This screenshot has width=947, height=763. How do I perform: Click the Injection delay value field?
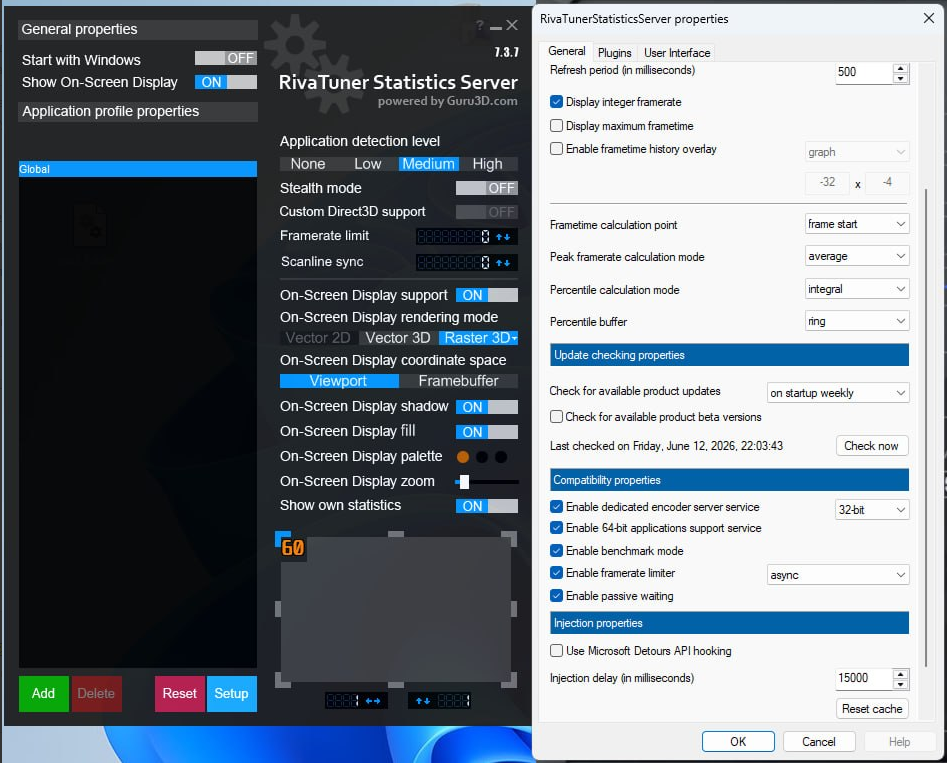click(x=864, y=678)
